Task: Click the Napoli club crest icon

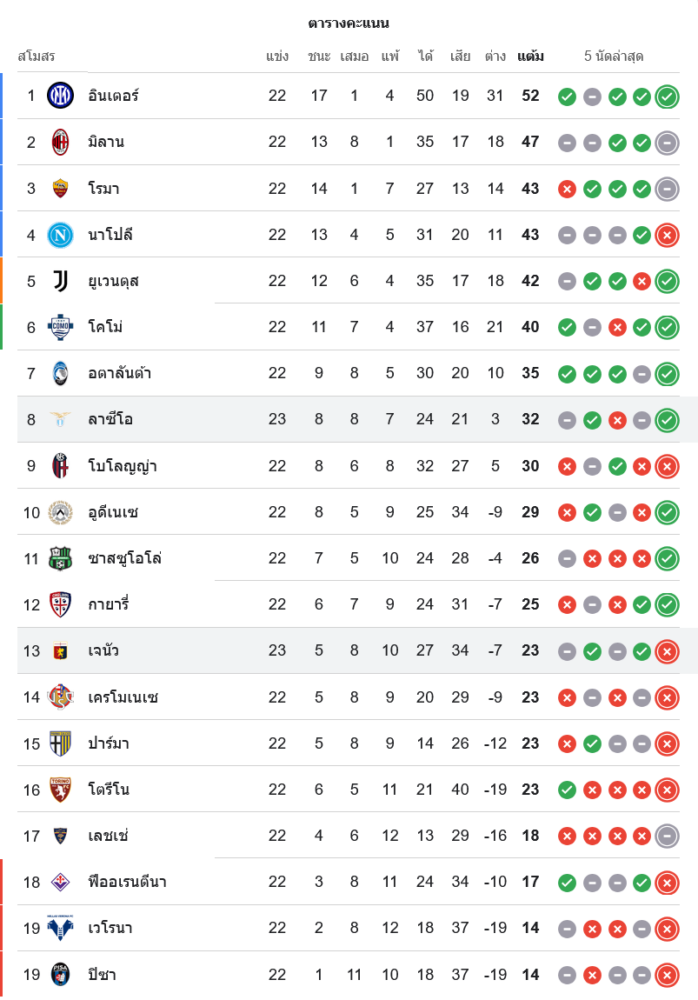Action: [60, 235]
